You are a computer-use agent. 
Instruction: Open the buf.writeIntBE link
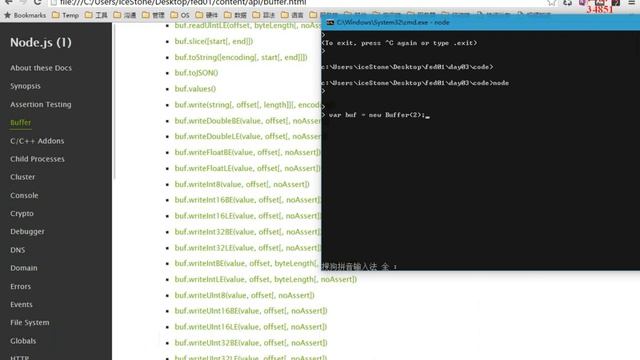click(x=248, y=263)
